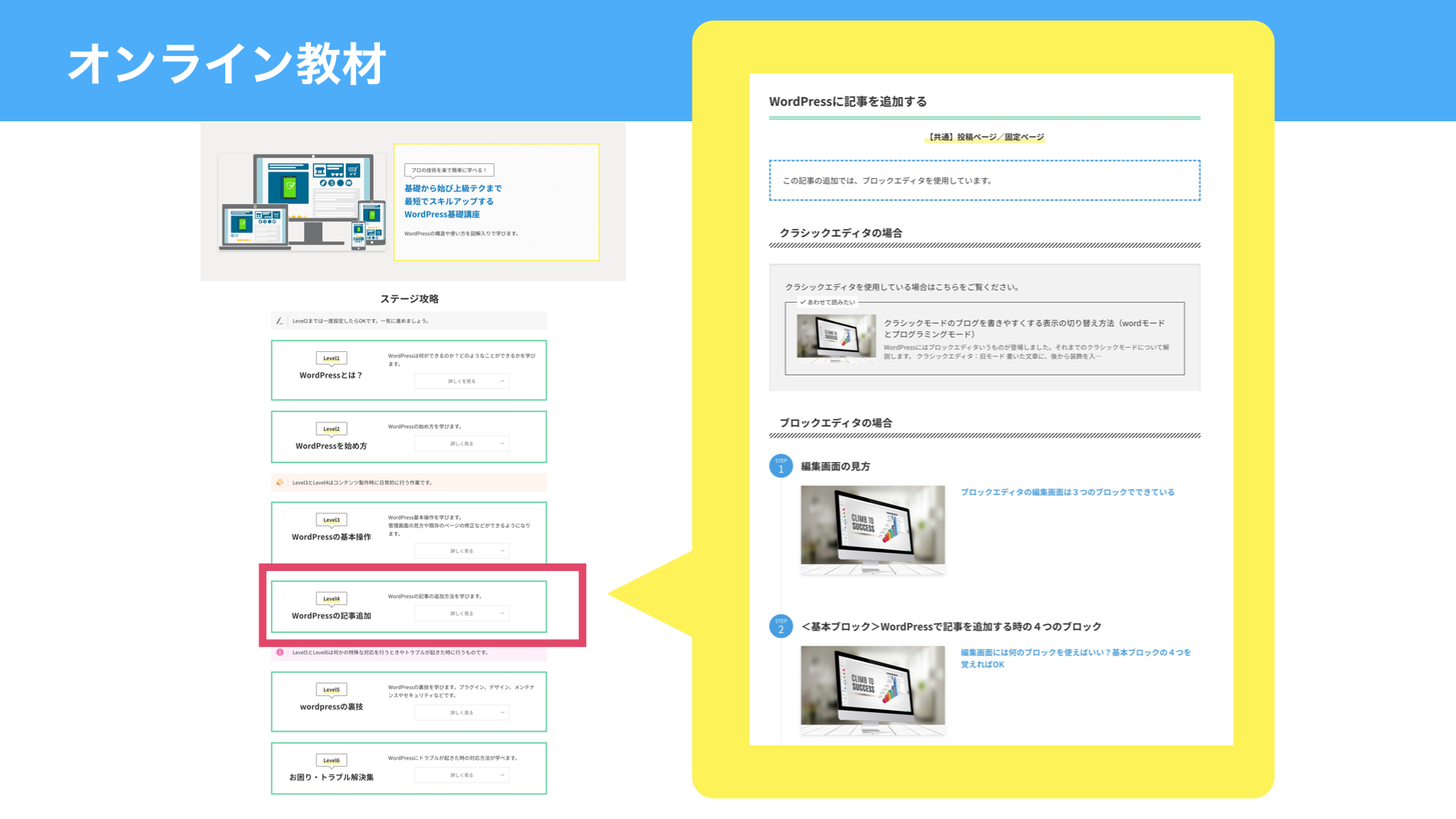Click the クラシックエディタの場合 section heading
This screenshot has width=1456, height=819.
(841, 233)
